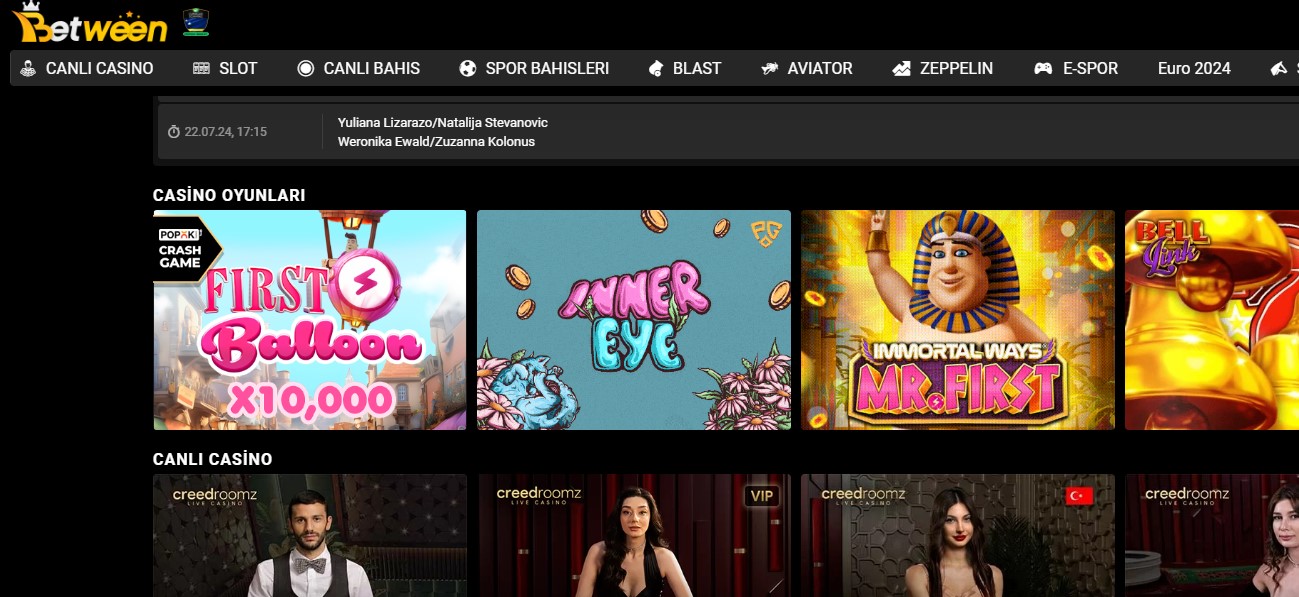Click the cut-off icon after Euro 2024
Image resolution: width=1299 pixels, height=597 pixels.
click(x=1279, y=69)
